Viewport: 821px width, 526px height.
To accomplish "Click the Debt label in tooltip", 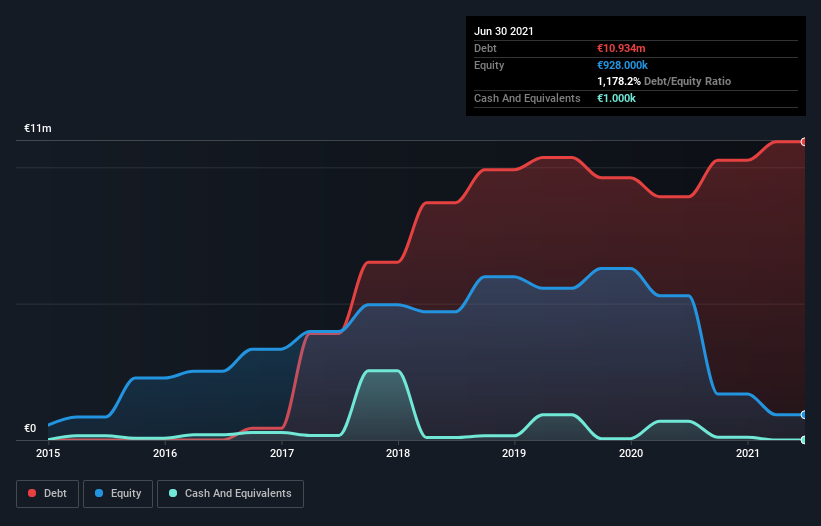I will [485, 48].
